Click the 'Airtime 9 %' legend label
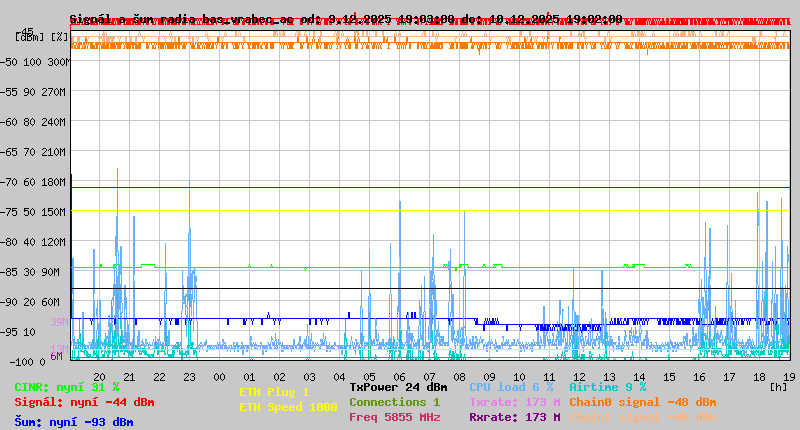This screenshot has height=430, width=800. click(608, 387)
